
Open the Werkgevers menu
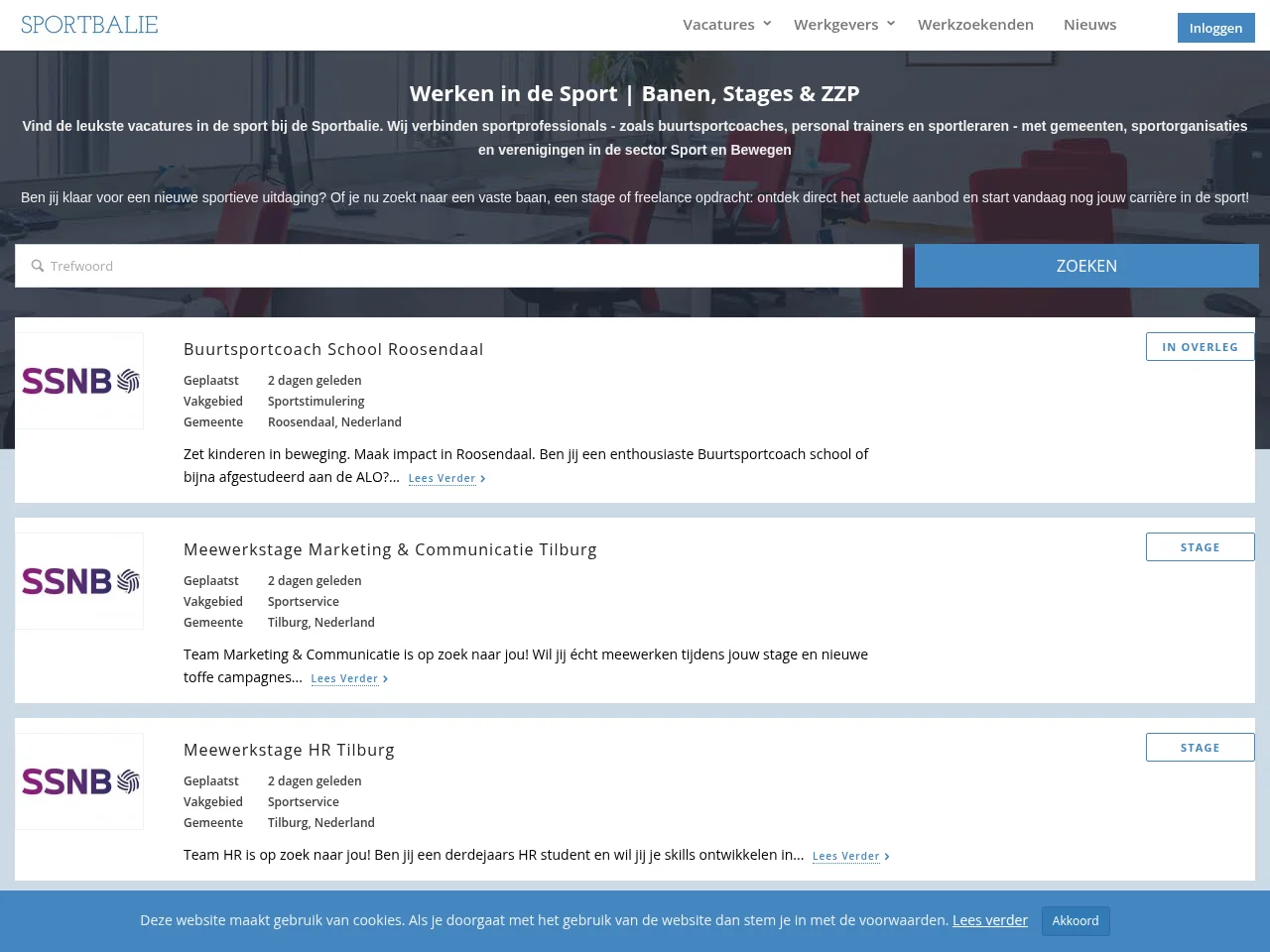pos(835,25)
